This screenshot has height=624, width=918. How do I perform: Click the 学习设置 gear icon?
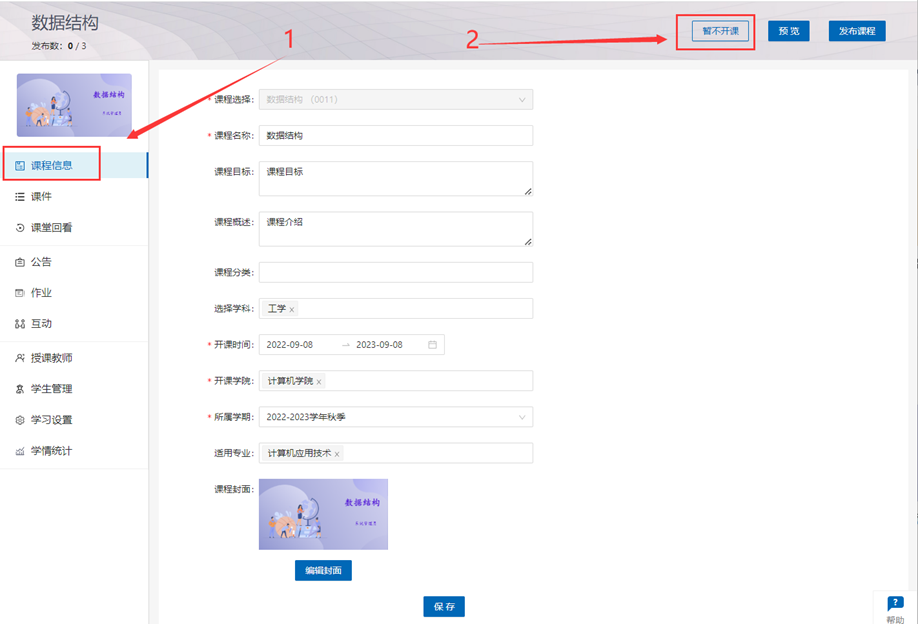[20, 420]
